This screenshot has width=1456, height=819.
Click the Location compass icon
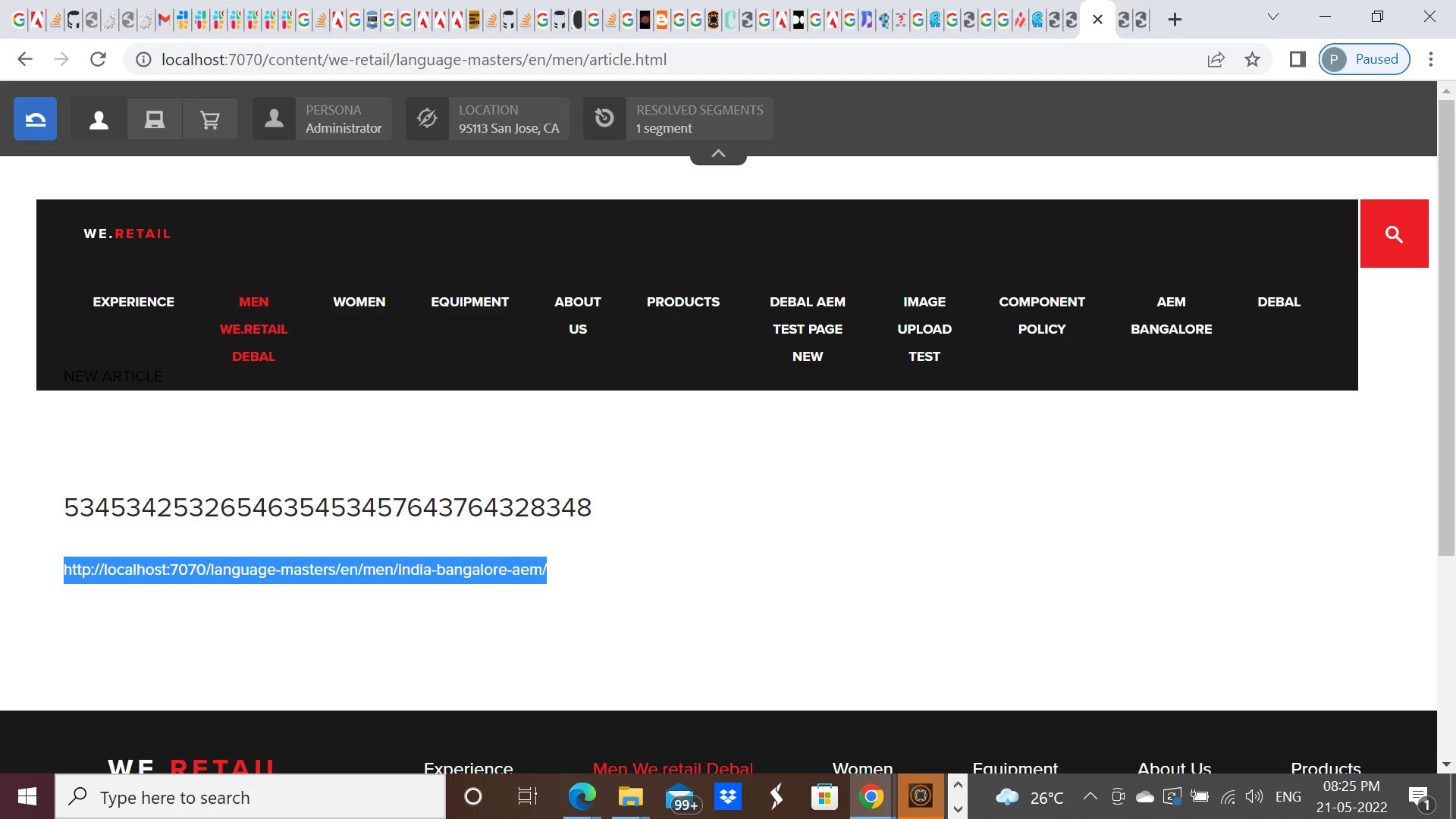[427, 119]
